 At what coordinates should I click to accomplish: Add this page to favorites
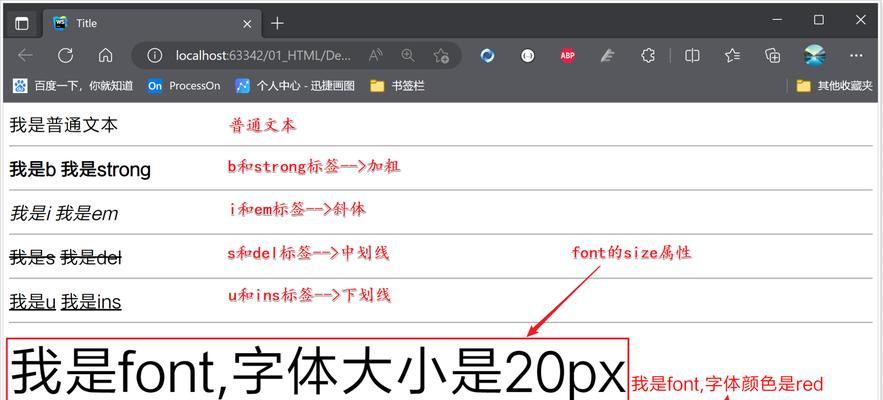(x=441, y=55)
